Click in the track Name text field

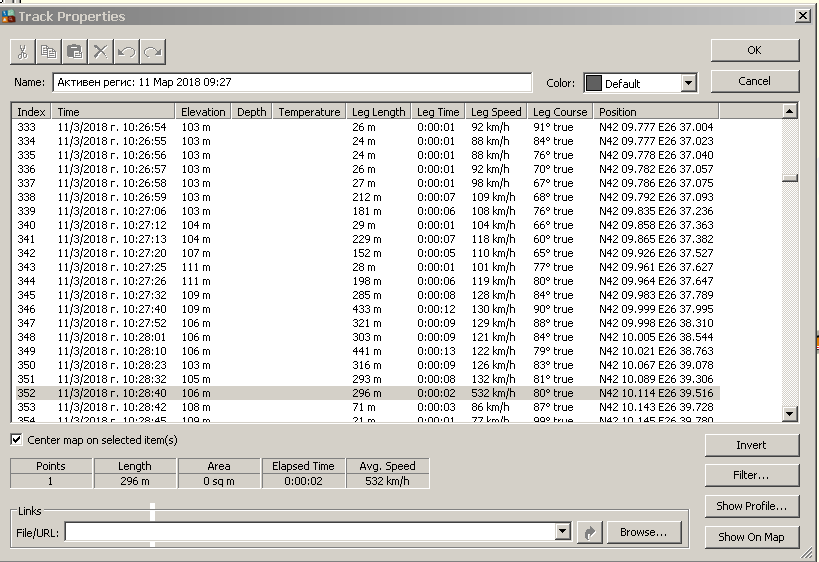point(292,82)
